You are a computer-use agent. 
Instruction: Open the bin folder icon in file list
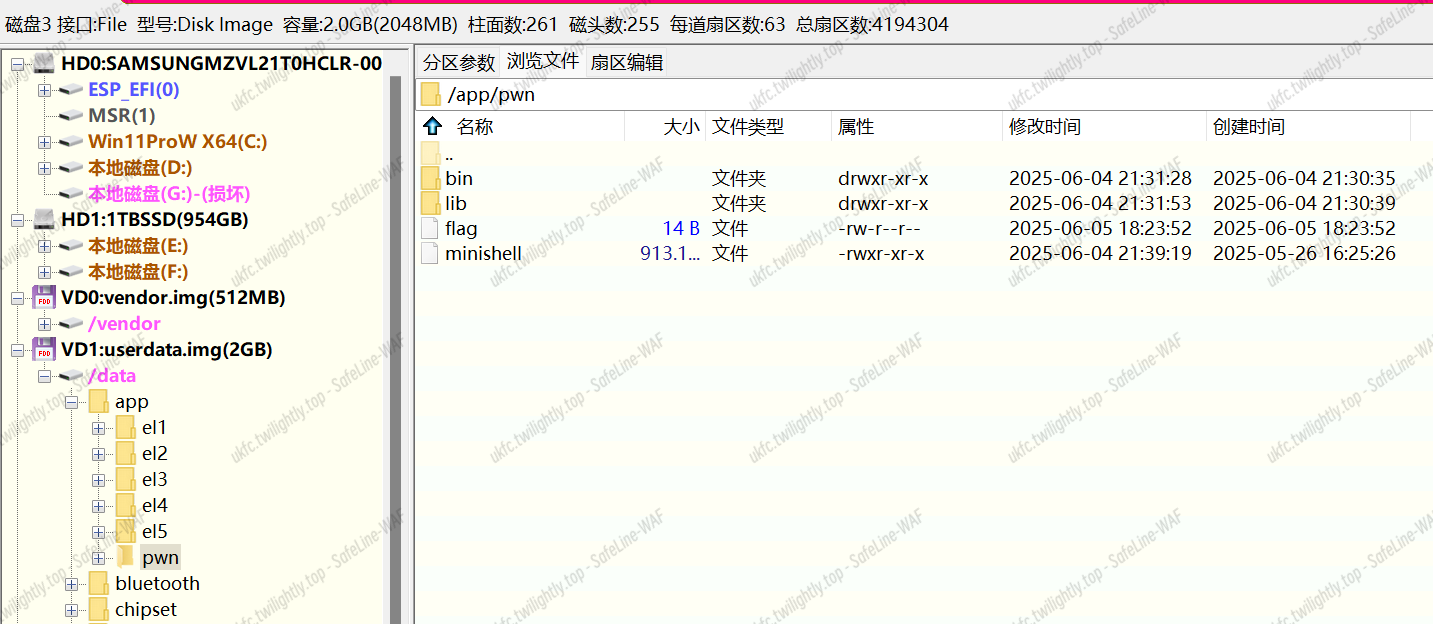[x=430, y=179]
